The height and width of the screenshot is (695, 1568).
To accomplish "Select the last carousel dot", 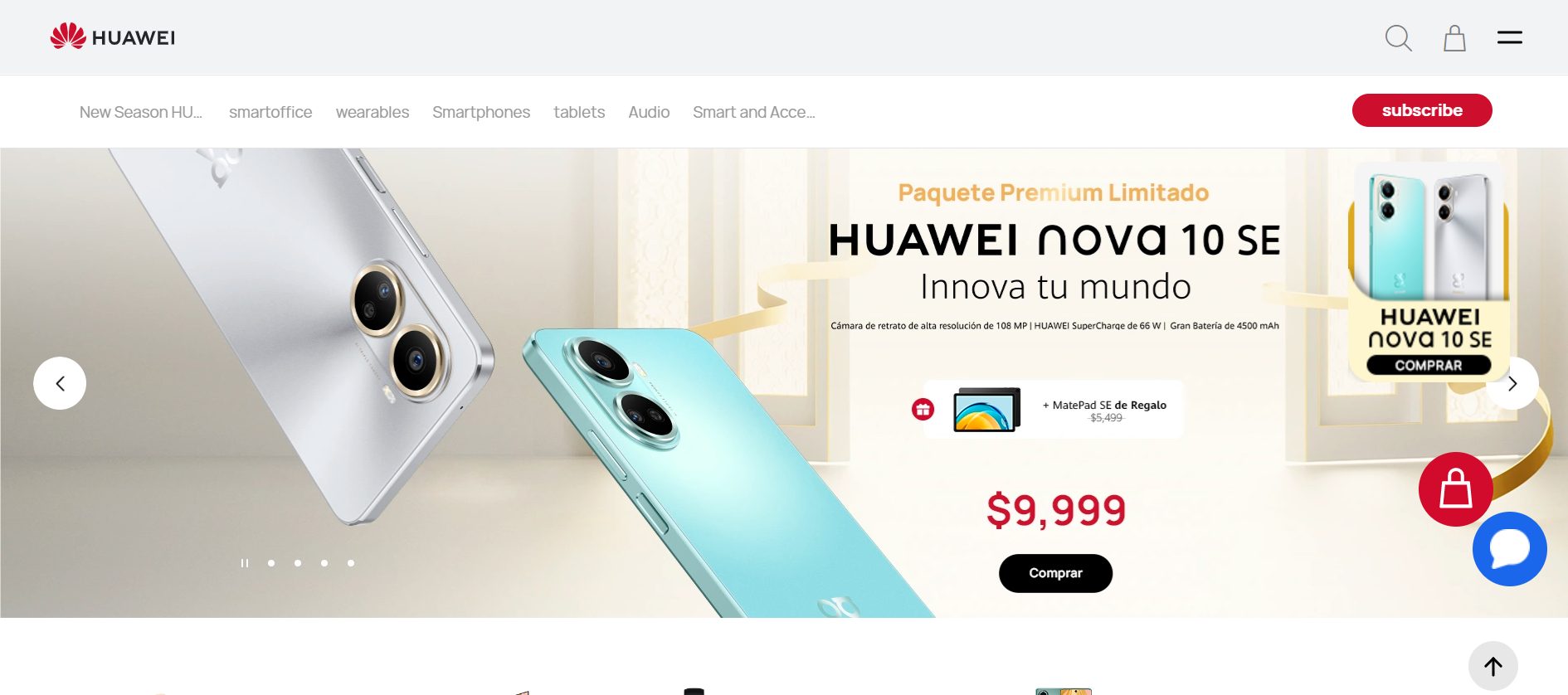I will tap(351, 563).
